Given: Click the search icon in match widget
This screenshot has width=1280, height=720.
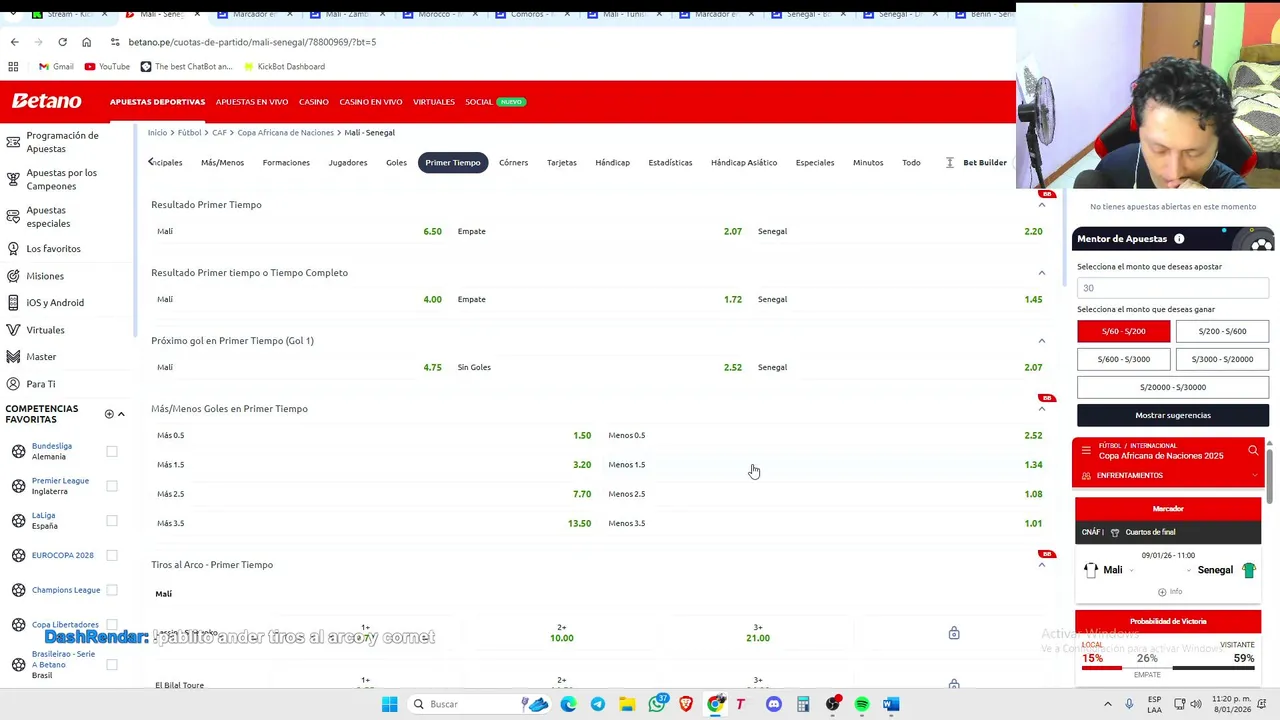Looking at the screenshot, I should click(1253, 450).
